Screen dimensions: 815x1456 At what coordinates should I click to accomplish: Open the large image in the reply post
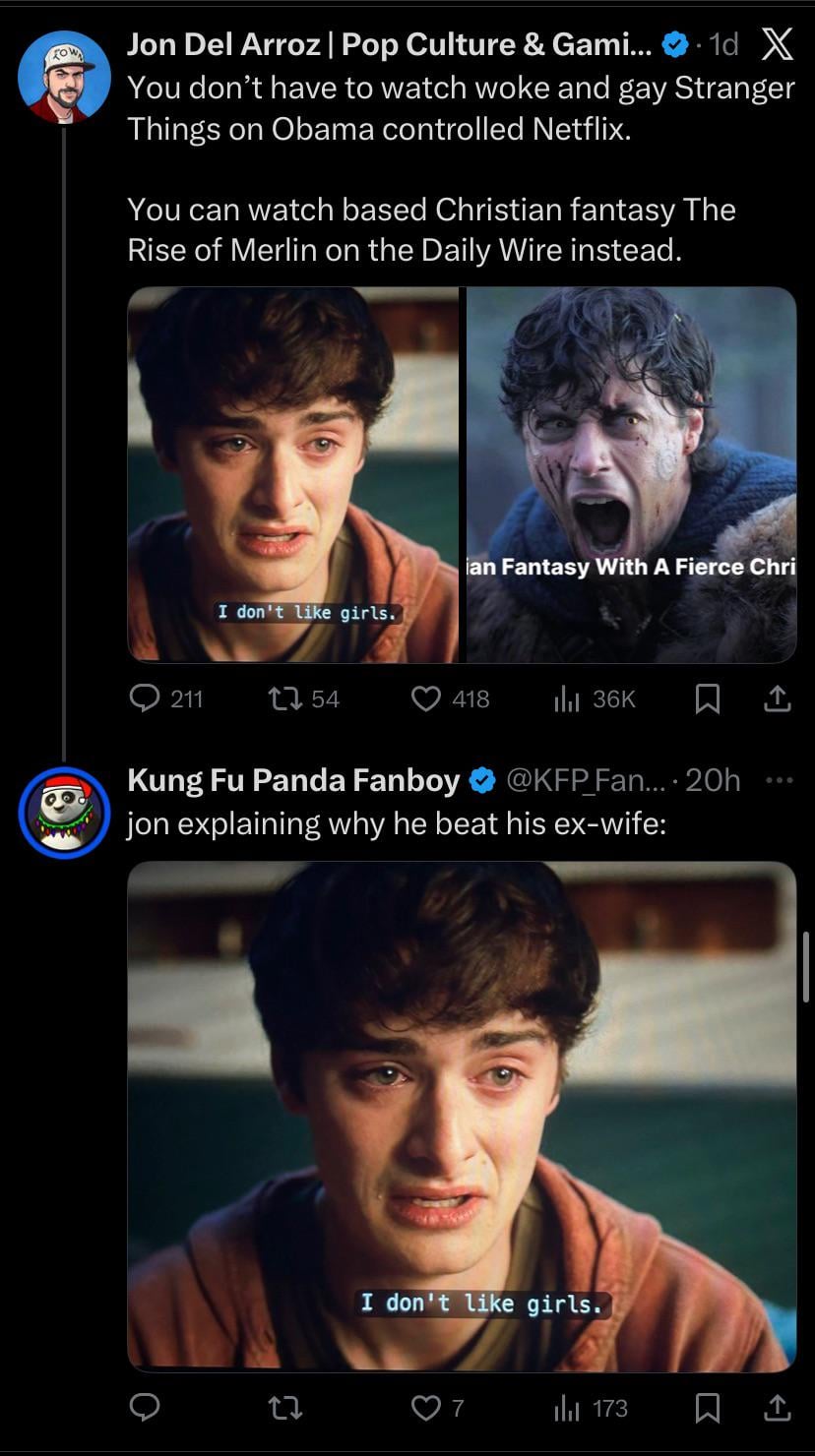click(x=462, y=1116)
